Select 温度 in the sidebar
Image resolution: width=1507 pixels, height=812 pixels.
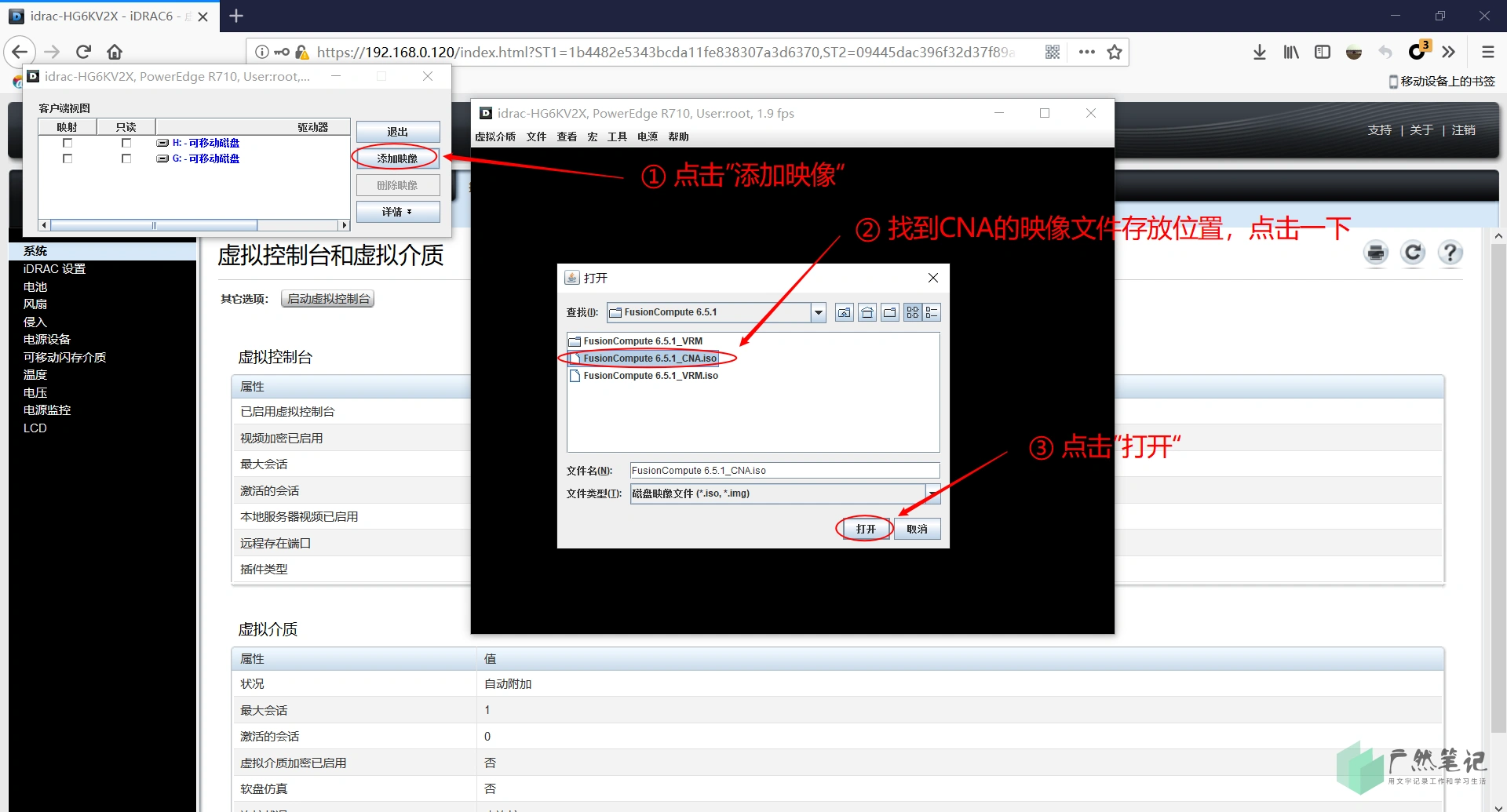35,375
